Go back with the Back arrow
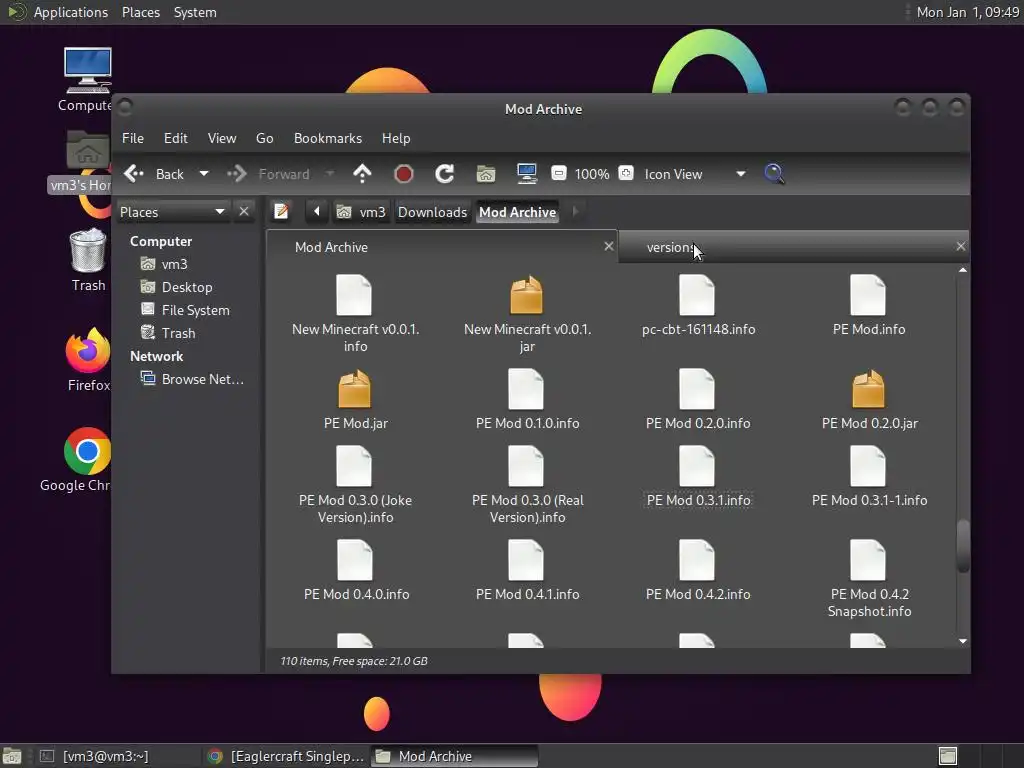This screenshot has height=768, width=1024. tap(153, 174)
